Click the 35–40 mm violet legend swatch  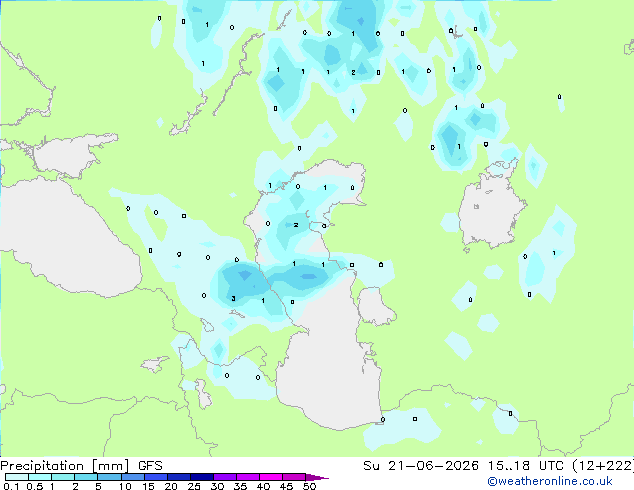pyautogui.click(x=247, y=477)
